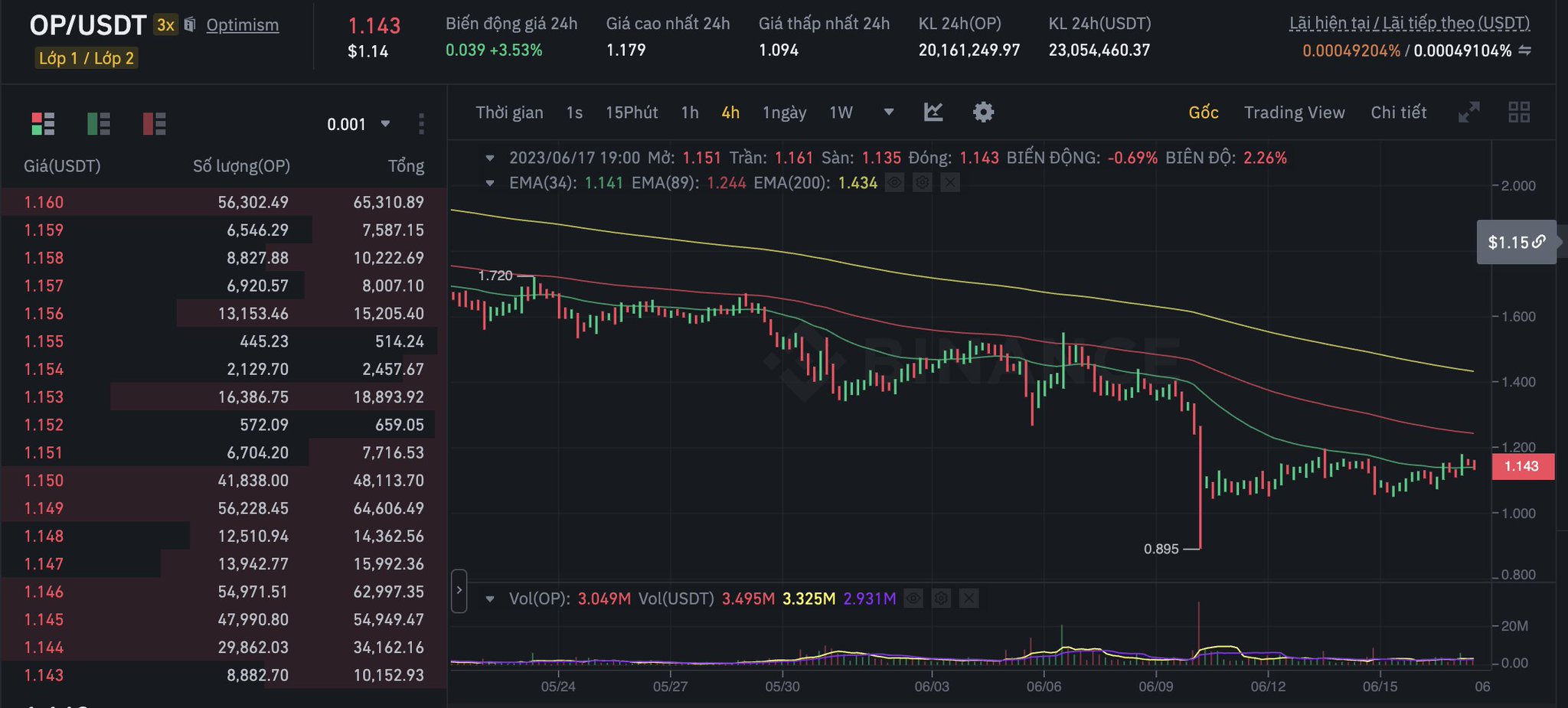Screen dimensions: 1568x708
Task: Click the Giá(USDT) column header
Action: [x=62, y=166]
